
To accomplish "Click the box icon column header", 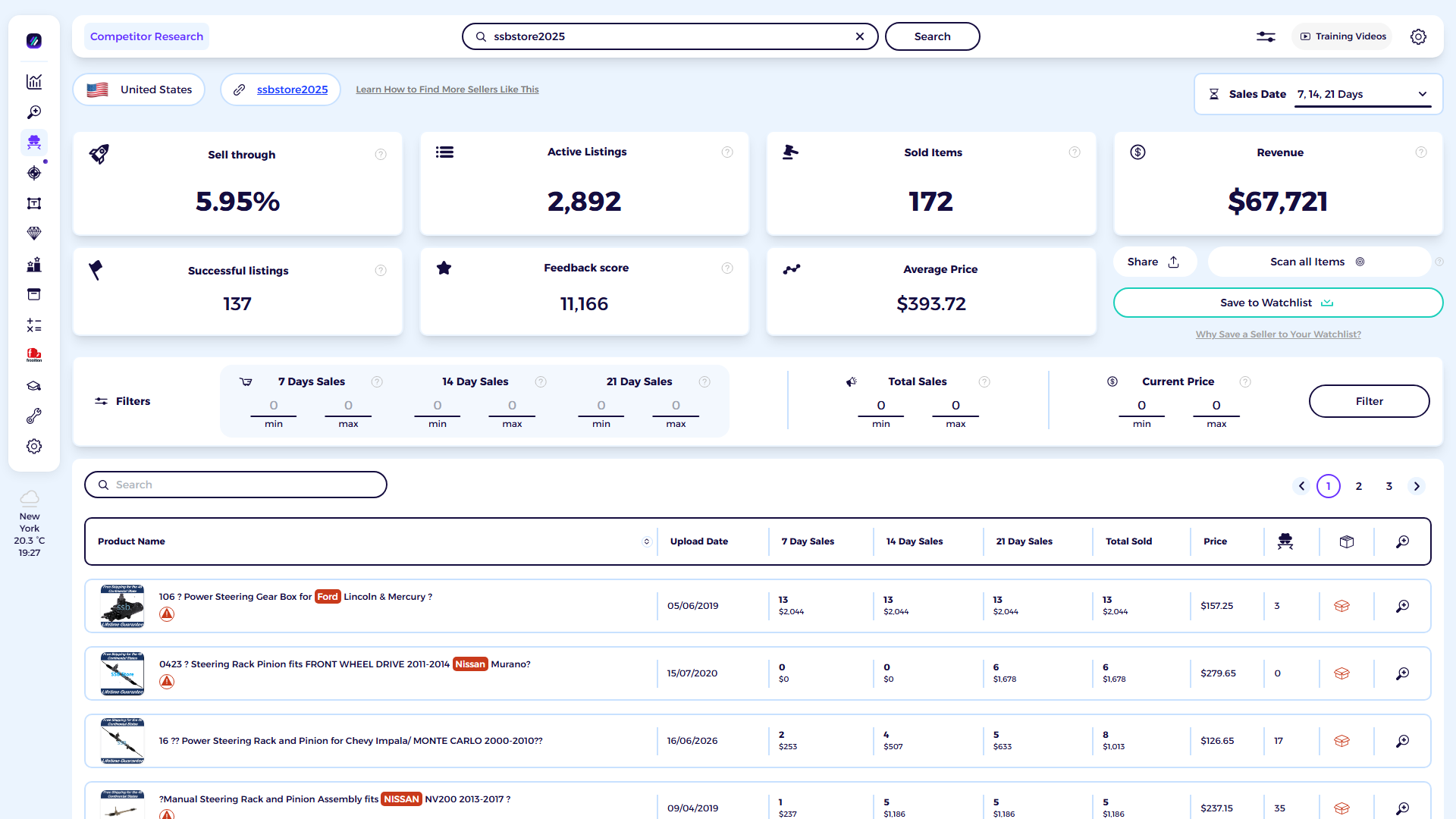I will click(x=1347, y=541).
